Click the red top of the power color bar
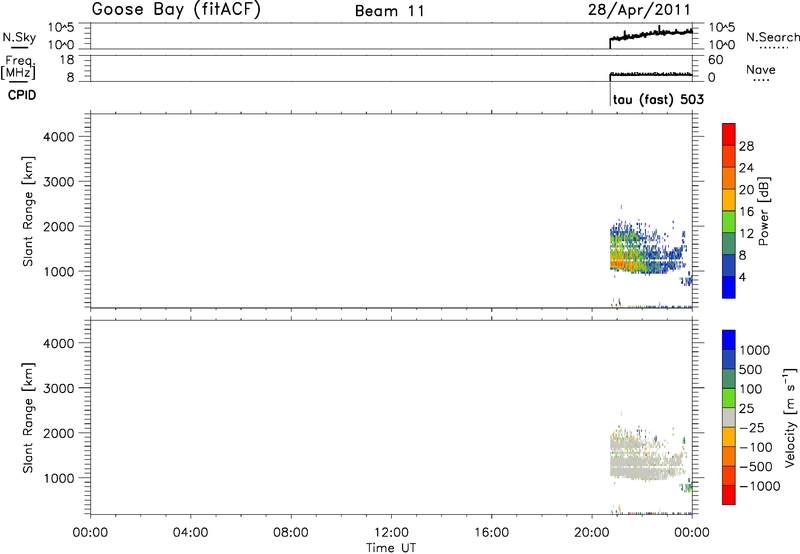This screenshot has width=800, height=554. (729, 134)
